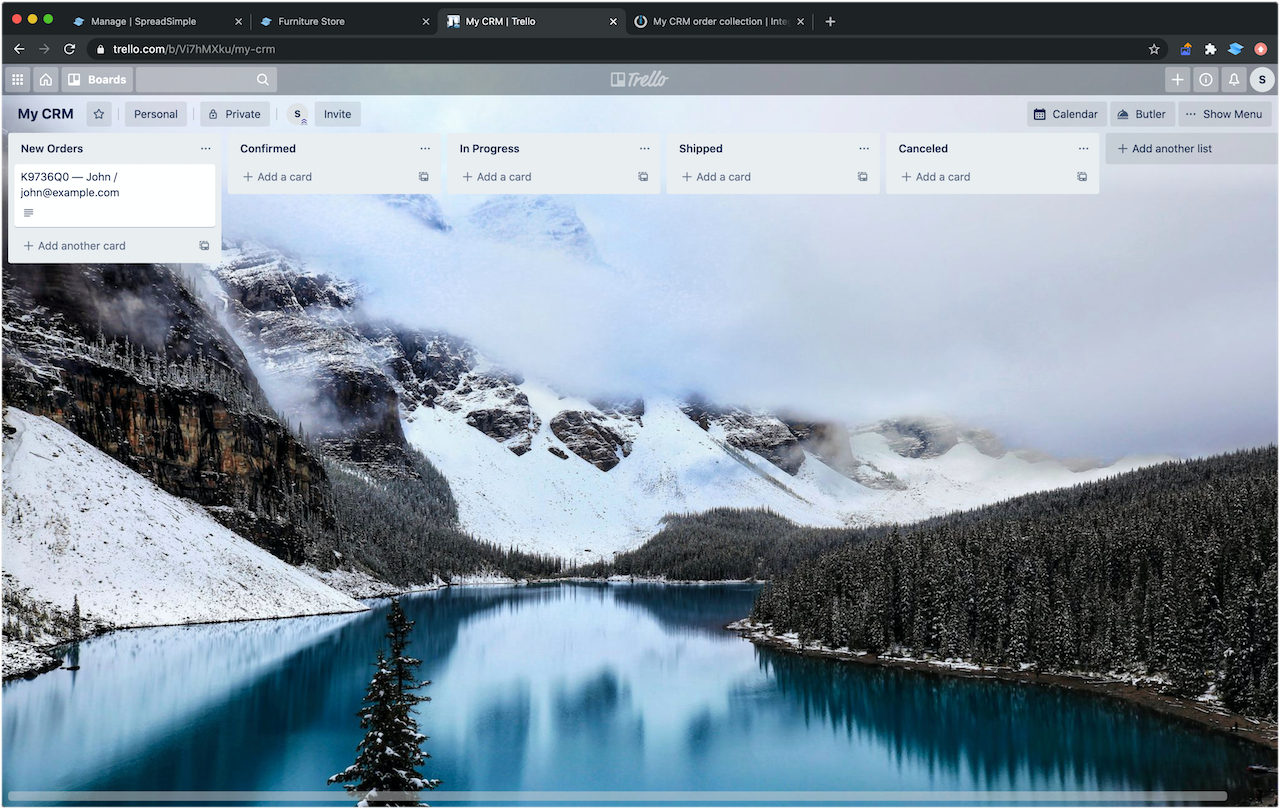
Task: Open the Canceled list actions menu
Action: 1082,148
